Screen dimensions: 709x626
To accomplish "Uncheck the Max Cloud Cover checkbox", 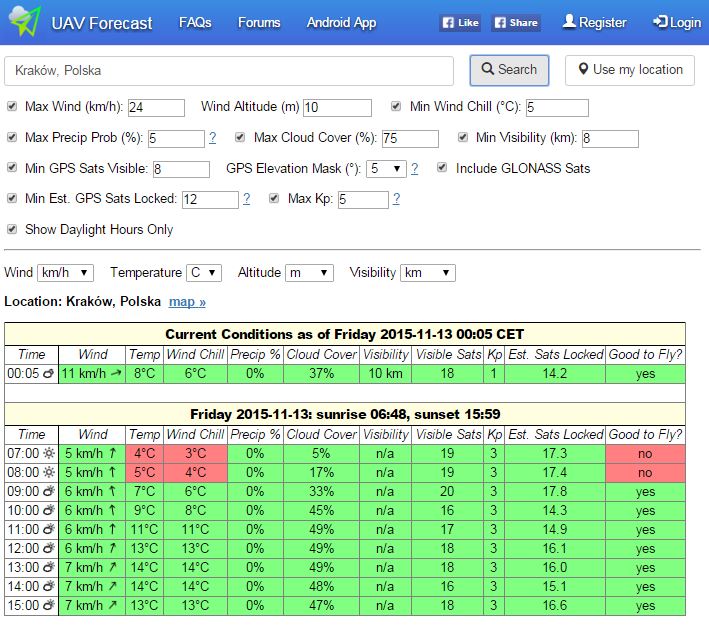I will pyautogui.click(x=240, y=137).
